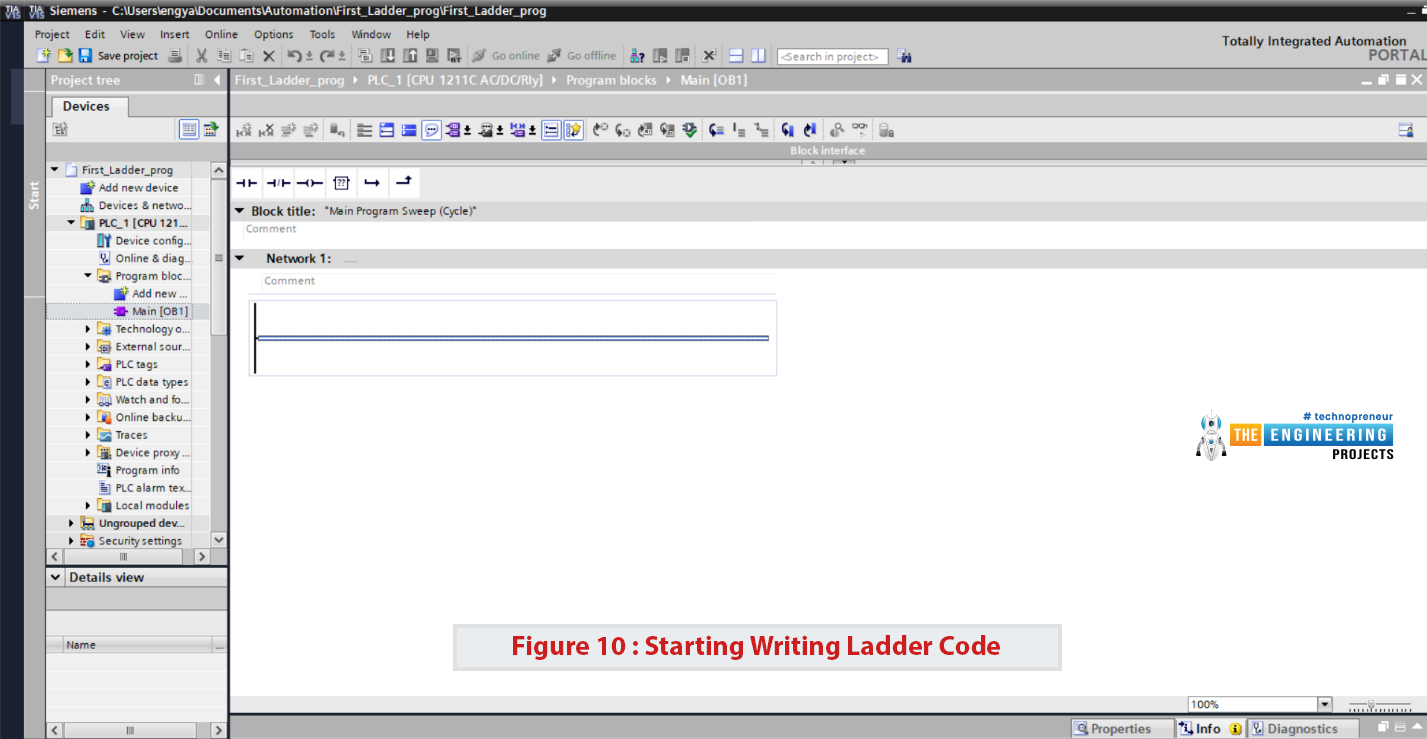Open the Start portal view side tab
This screenshot has width=1427, height=739.
tap(35, 196)
